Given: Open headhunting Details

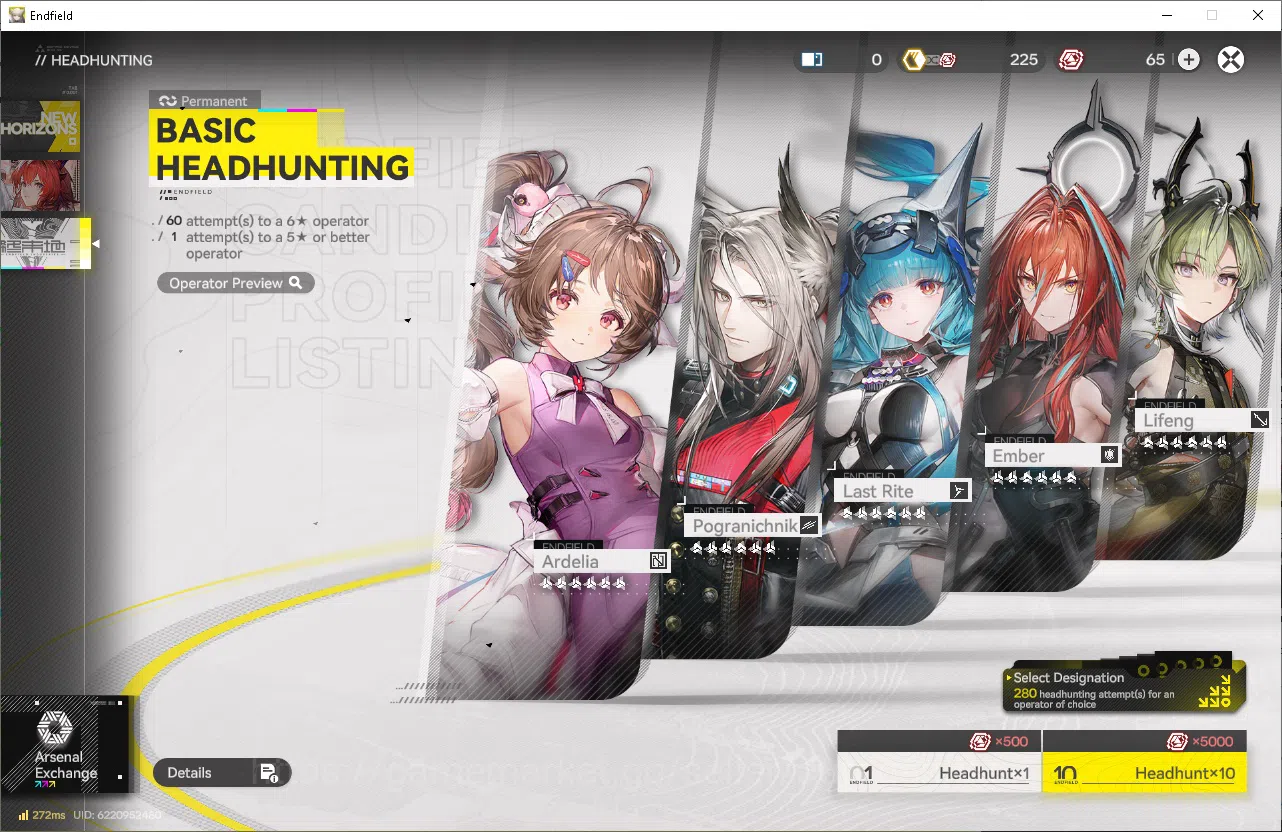Looking at the screenshot, I should pyautogui.click(x=222, y=772).
